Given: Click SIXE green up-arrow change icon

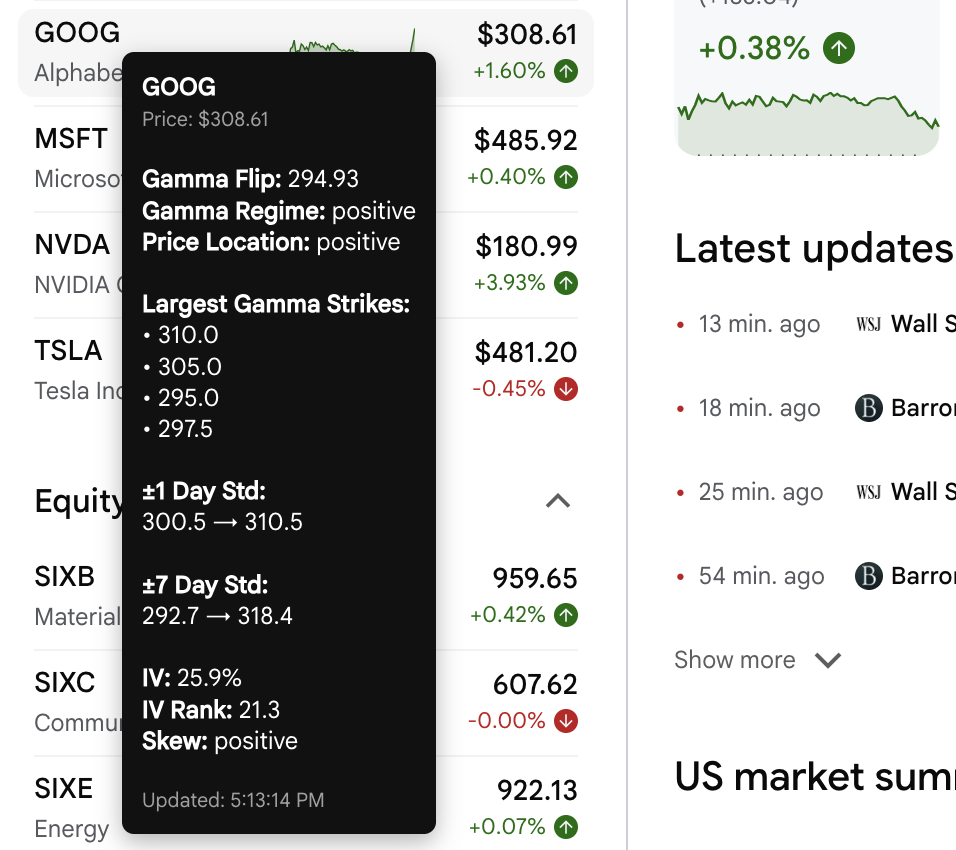Looking at the screenshot, I should click(x=566, y=827).
